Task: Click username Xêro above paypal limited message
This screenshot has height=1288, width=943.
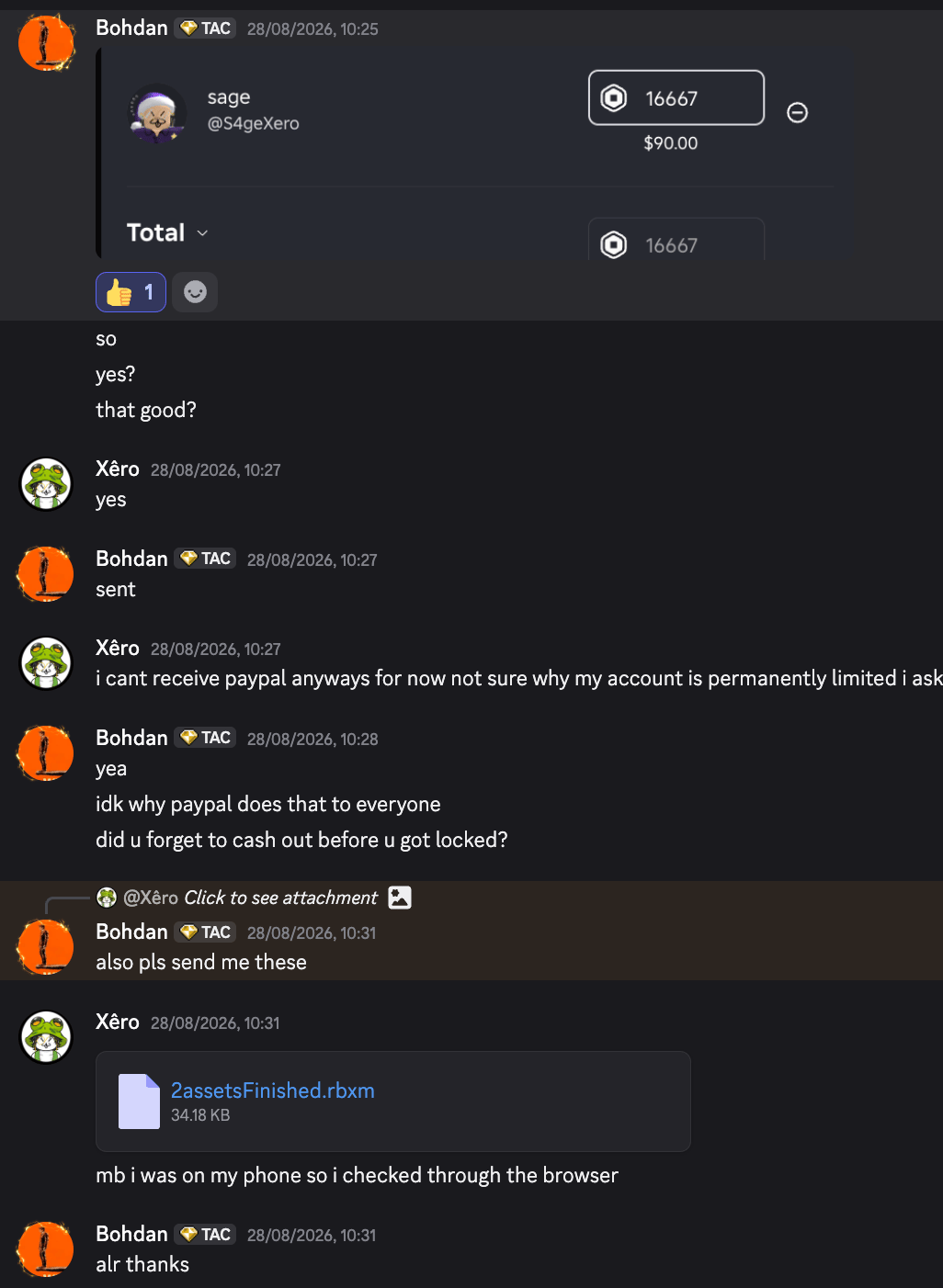Action: pos(118,648)
